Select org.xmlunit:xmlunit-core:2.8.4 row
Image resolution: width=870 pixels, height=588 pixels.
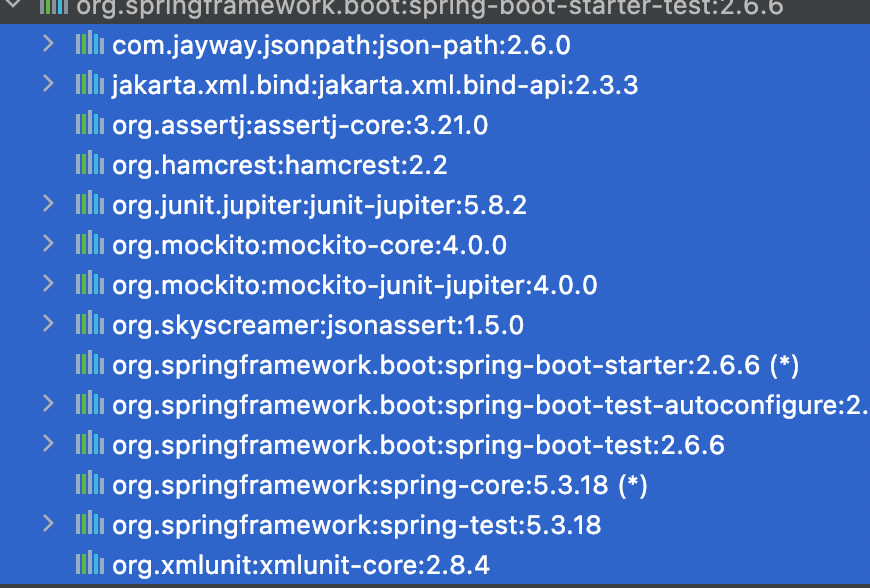[x=435, y=565]
